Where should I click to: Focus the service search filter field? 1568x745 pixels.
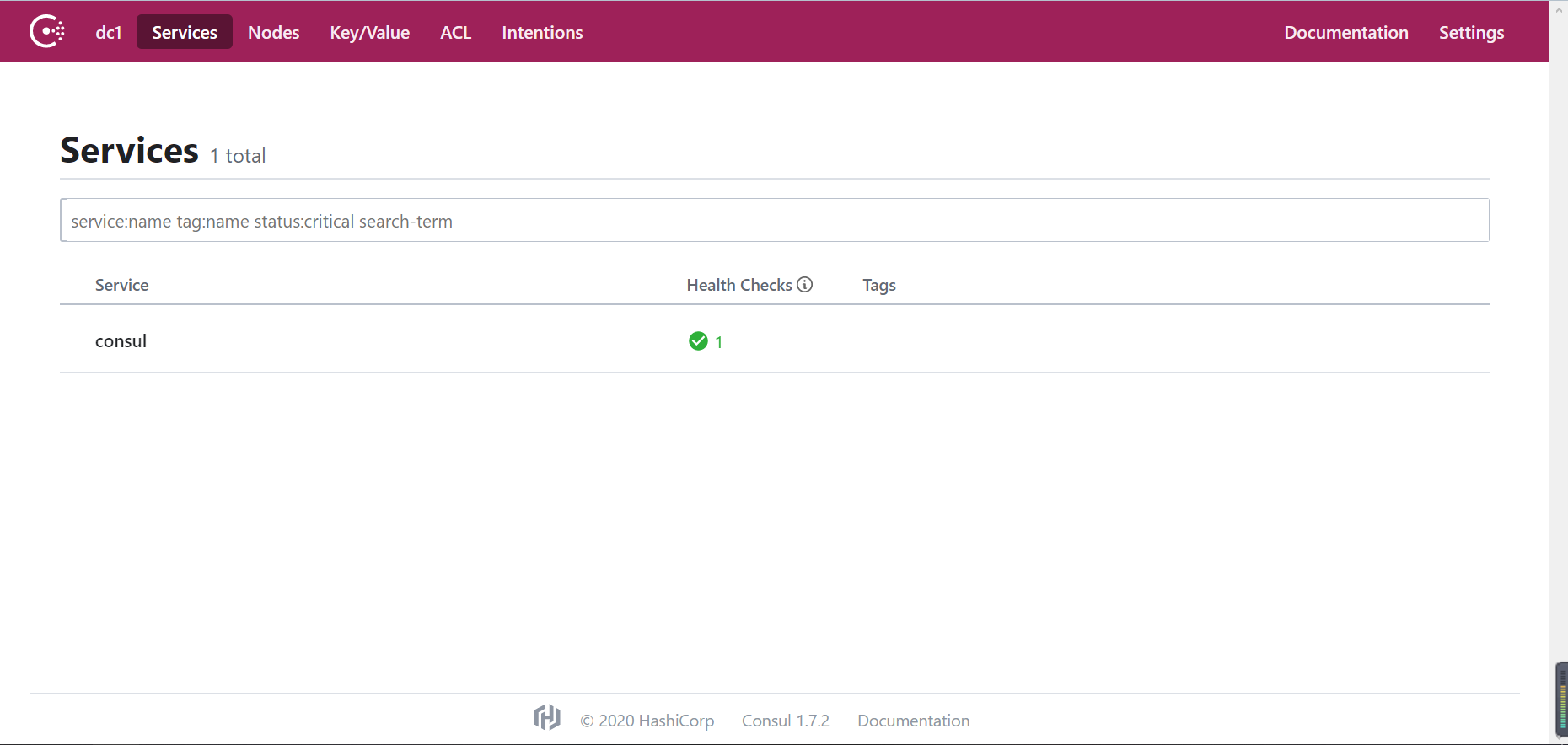tap(774, 220)
